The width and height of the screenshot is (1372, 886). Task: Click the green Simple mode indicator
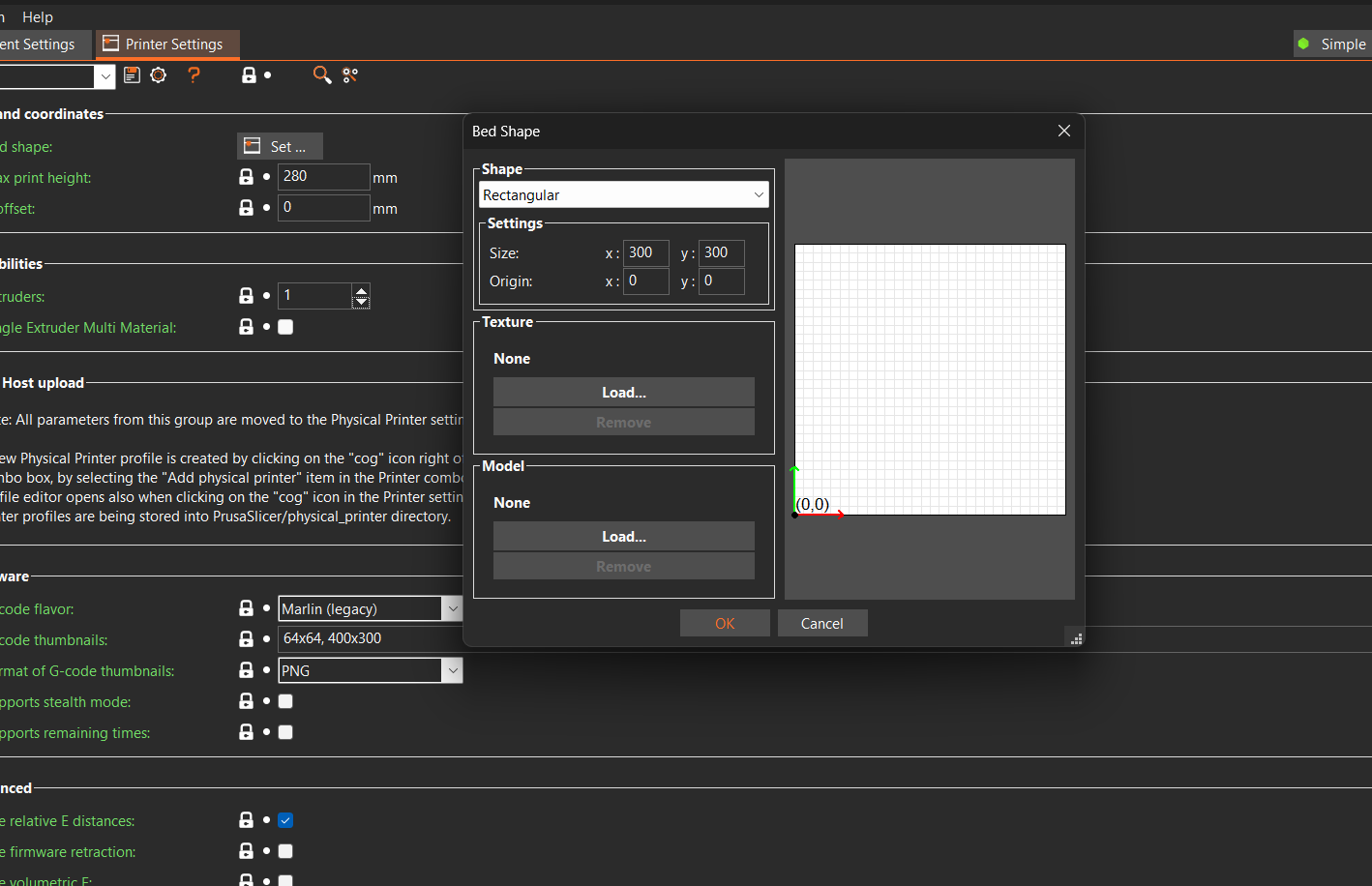pos(1303,44)
